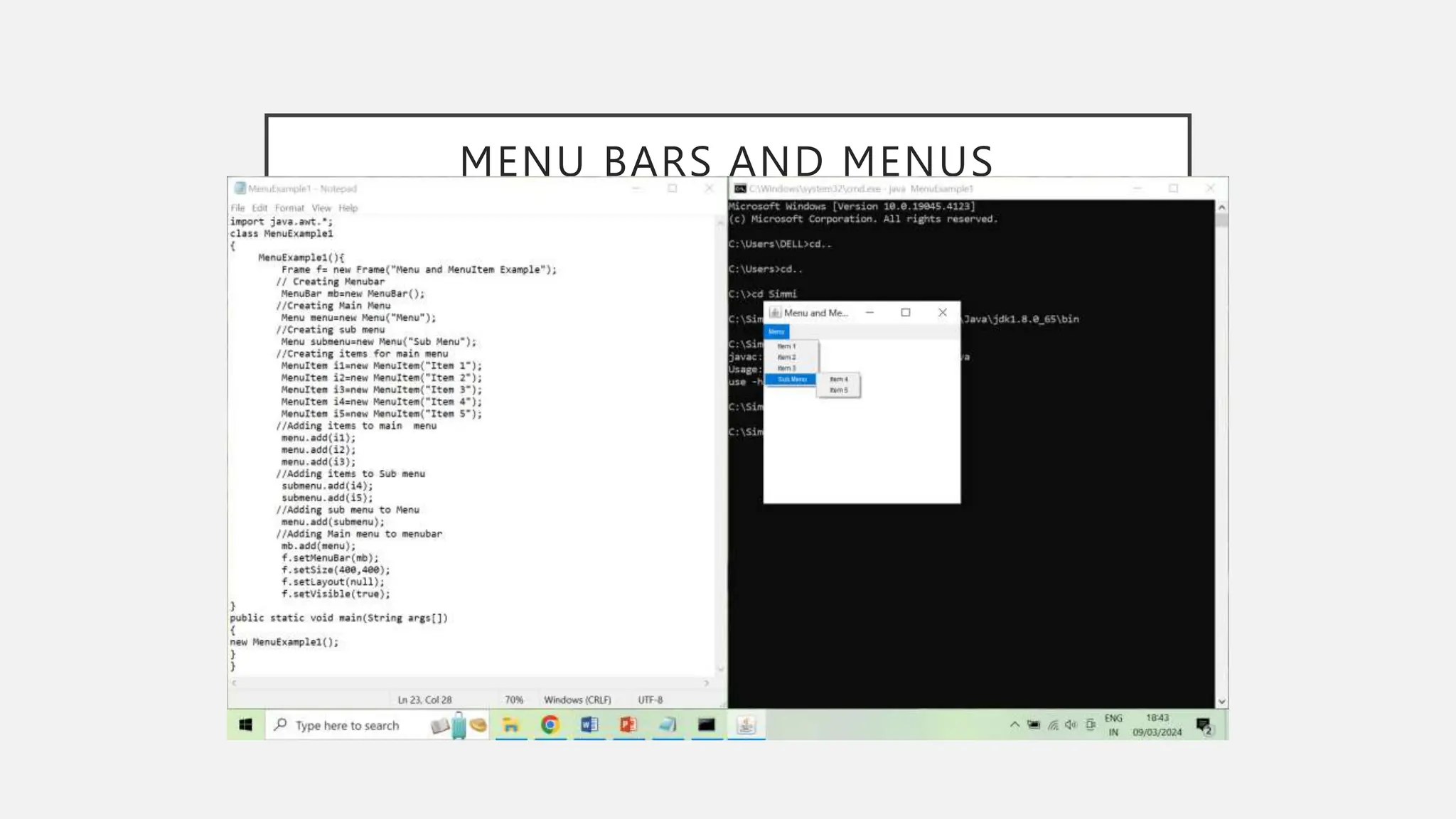Screen dimensions: 1456x819
Task: Open Microsoft Word from taskbar
Action: click(x=589, y=724)
